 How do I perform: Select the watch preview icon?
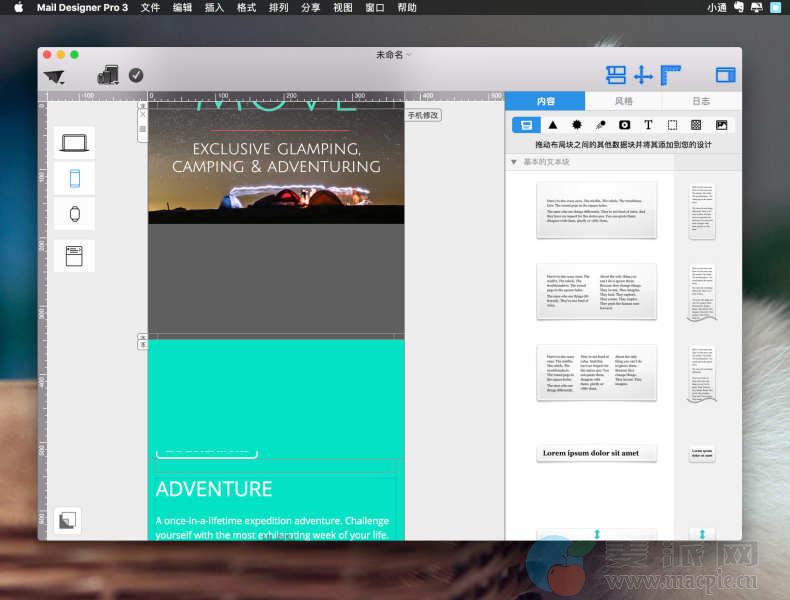click(74, 213)
